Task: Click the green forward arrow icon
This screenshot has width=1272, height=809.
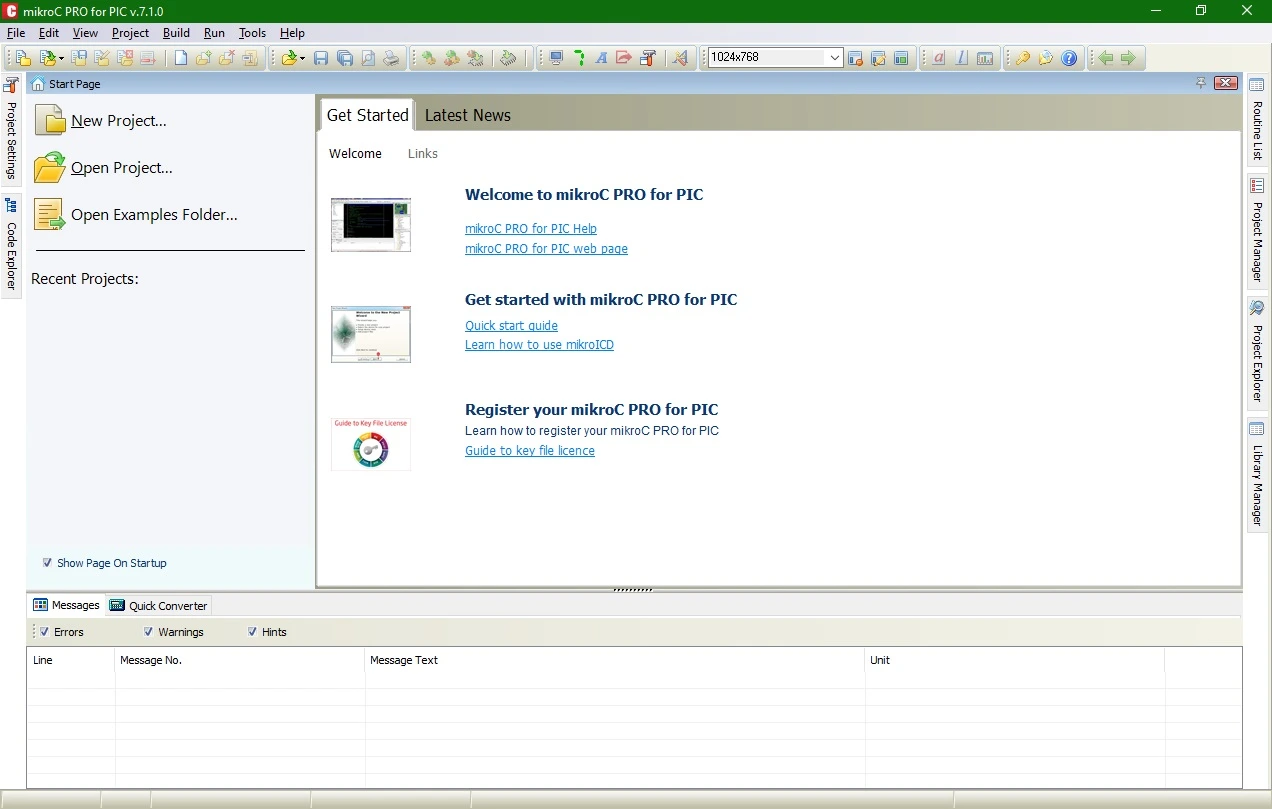Action: coord(1128,58)
